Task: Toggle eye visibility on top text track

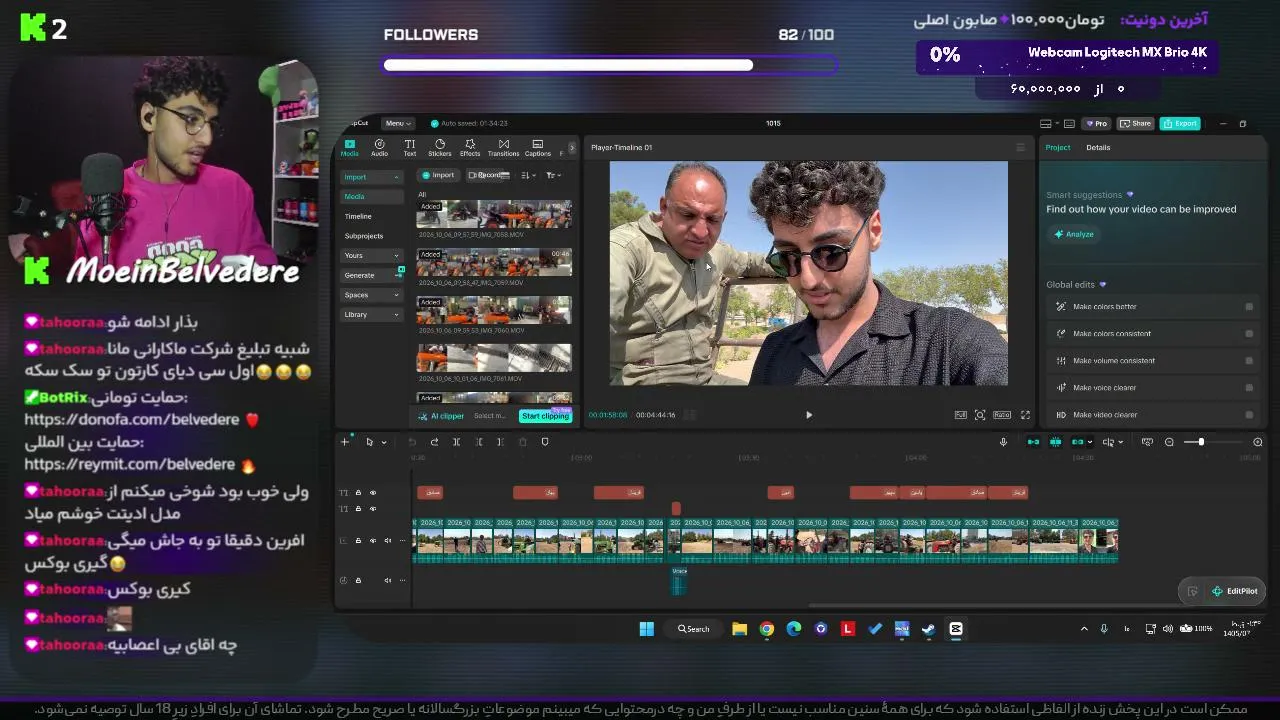Action: pos(373,493)
